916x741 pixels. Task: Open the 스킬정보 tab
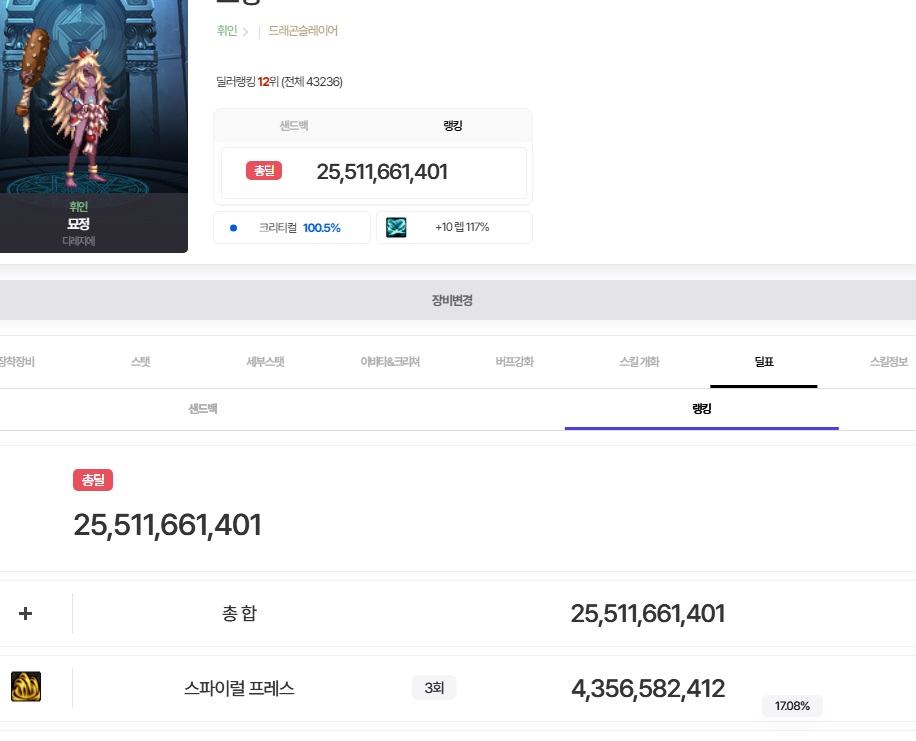coord(889,362)
